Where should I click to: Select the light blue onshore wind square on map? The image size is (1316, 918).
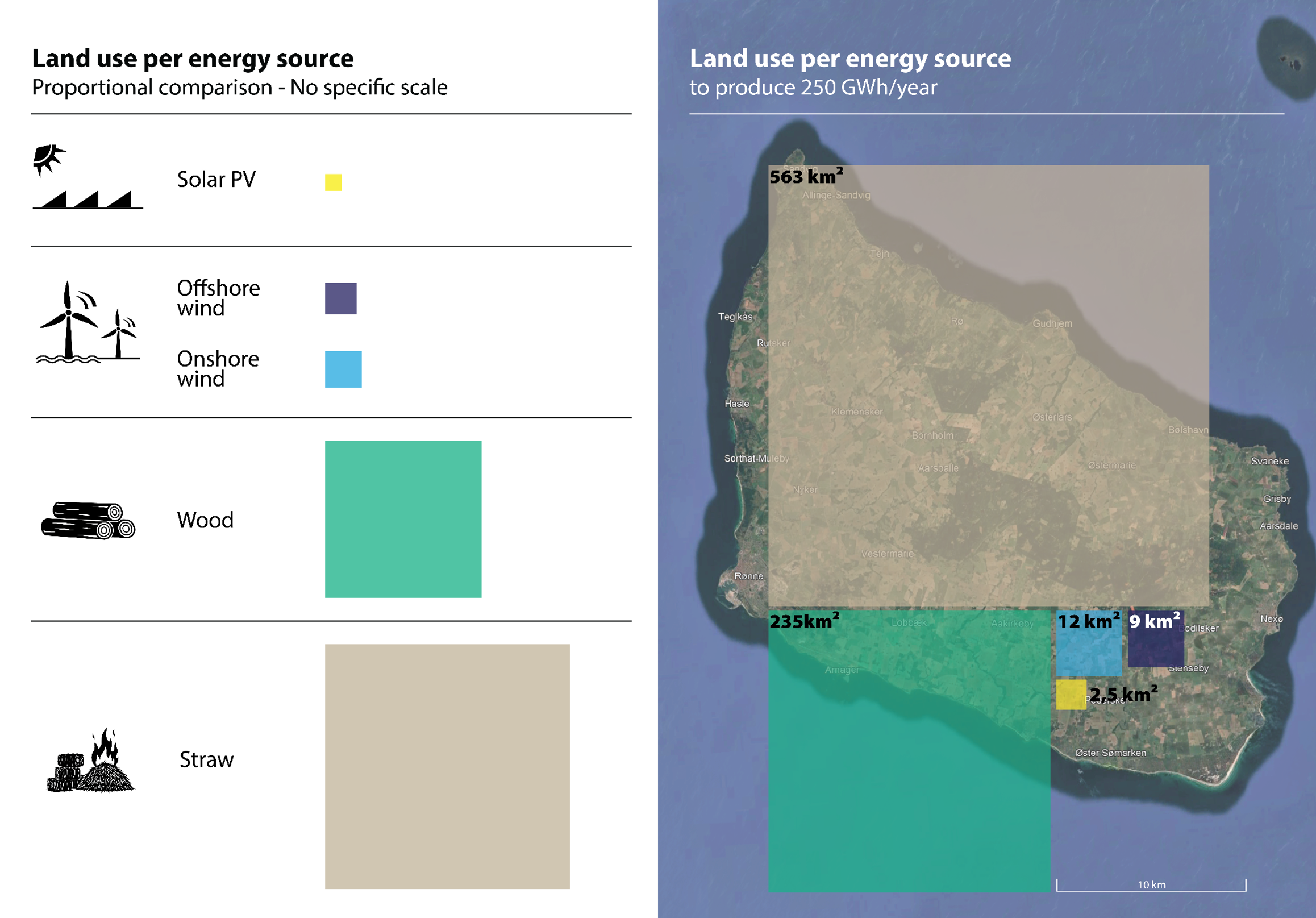pos(1090,644)
